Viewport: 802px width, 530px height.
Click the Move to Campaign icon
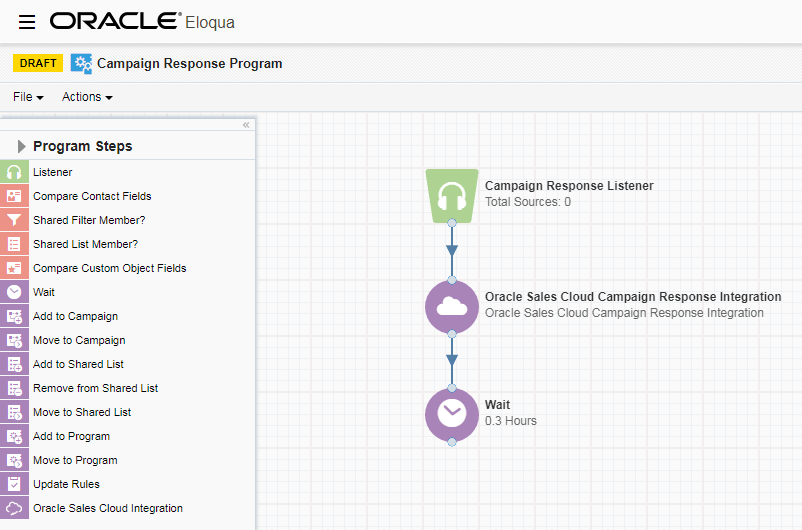tap(14, 340)
